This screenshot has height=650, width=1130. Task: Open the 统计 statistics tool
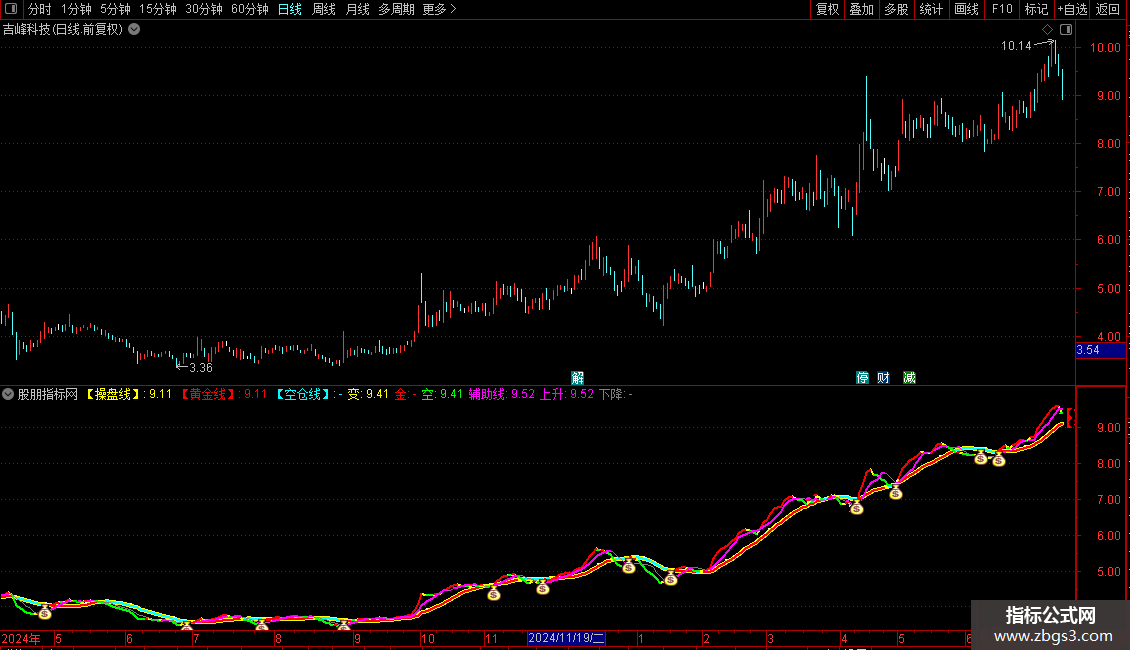pyautogui.click(x=931, y=9)
